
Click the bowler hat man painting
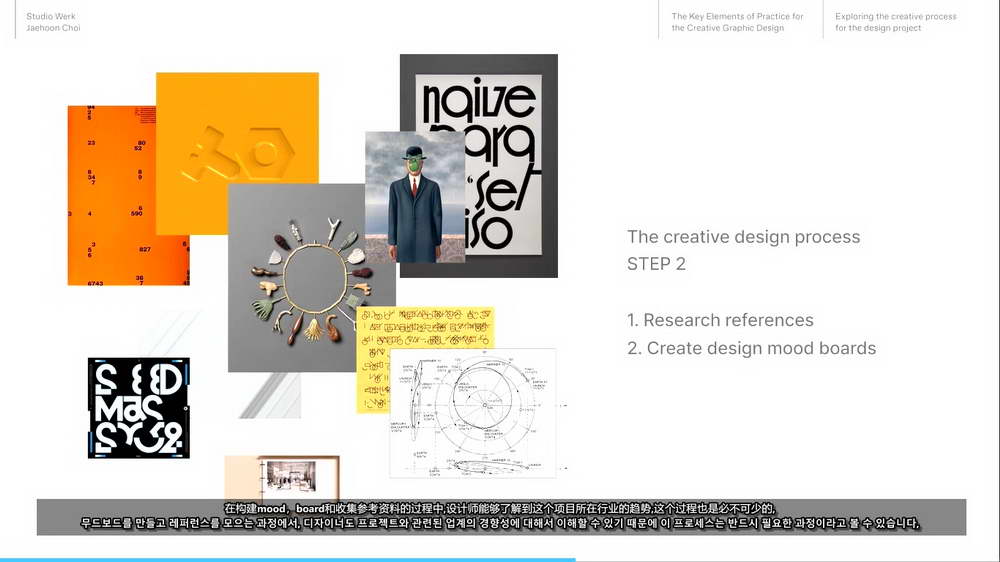coord(415,197)
